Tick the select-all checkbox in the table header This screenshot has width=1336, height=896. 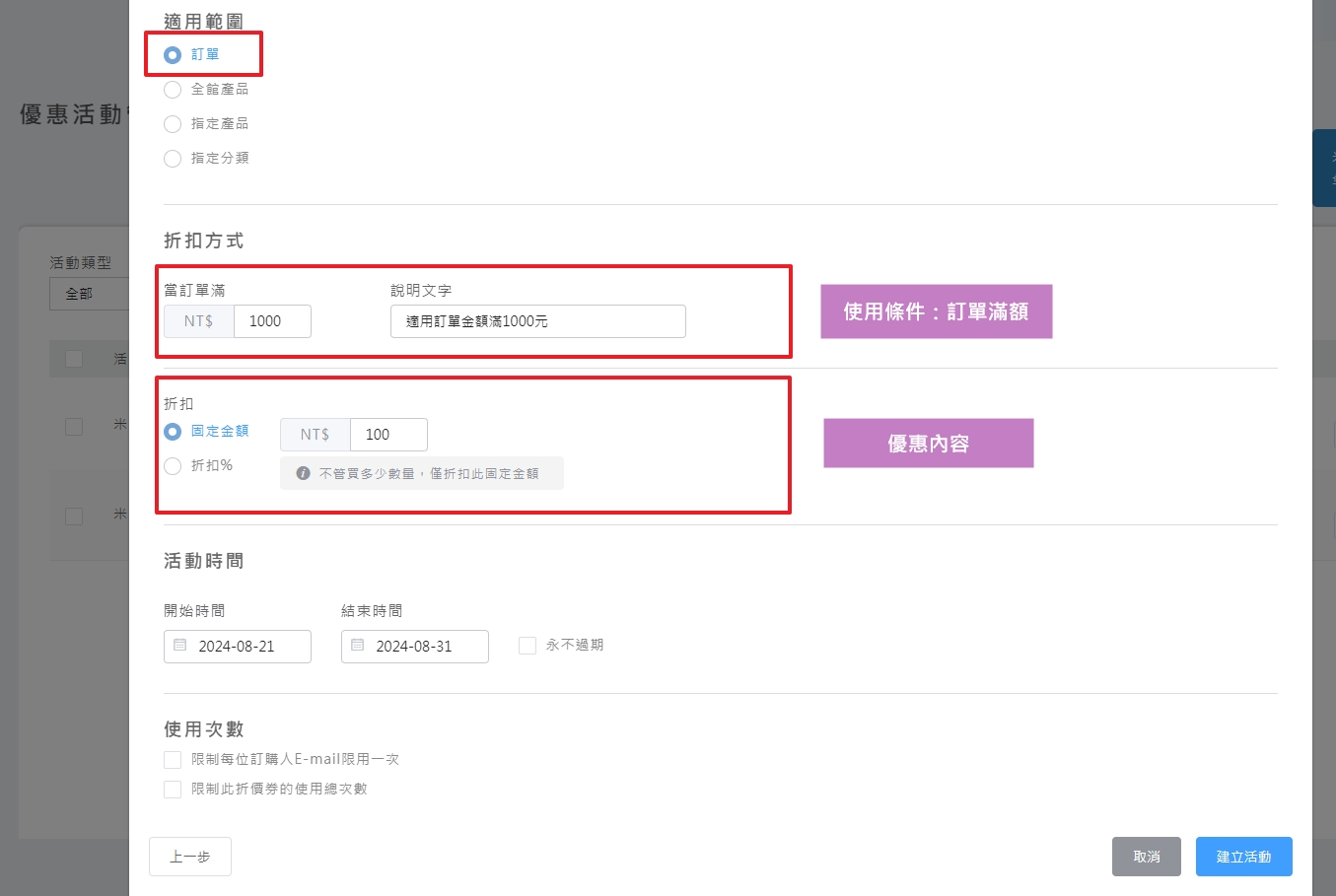[74, 358]
